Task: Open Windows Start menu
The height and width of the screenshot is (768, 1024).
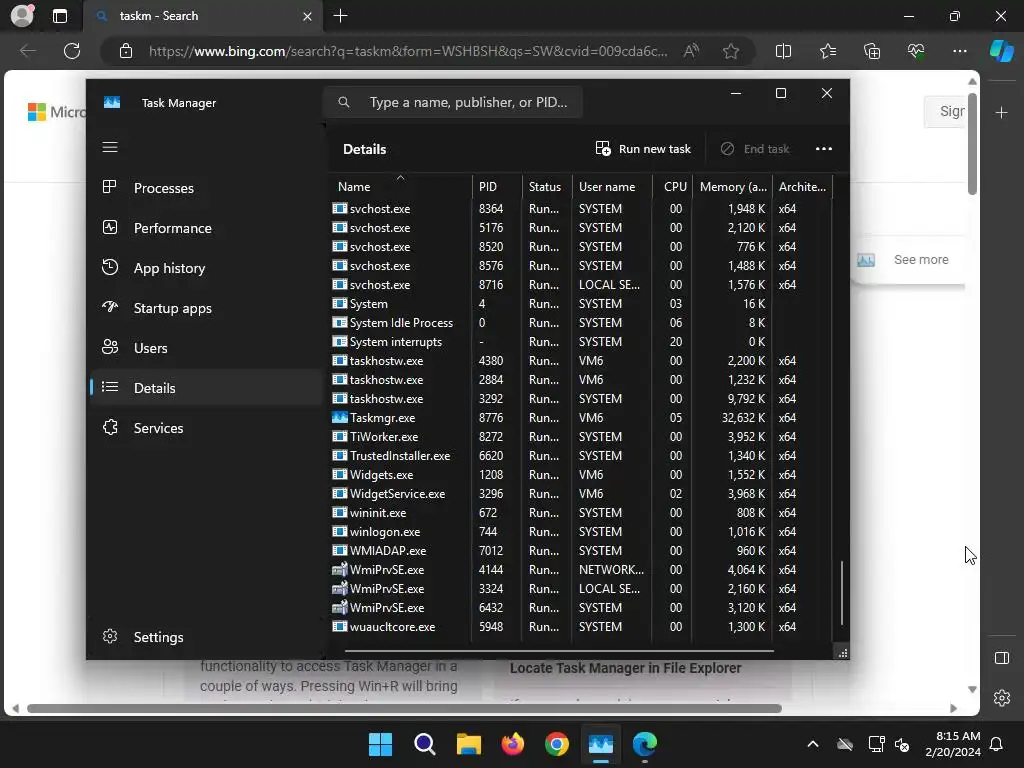Action: tap(380, 744)
